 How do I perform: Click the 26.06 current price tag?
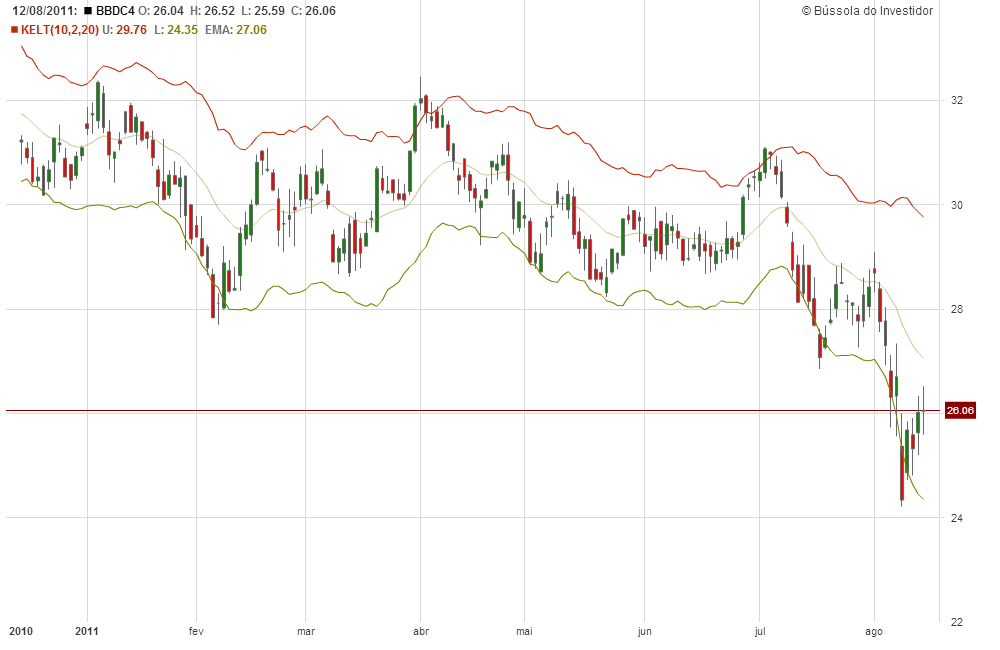pos(960,410)
